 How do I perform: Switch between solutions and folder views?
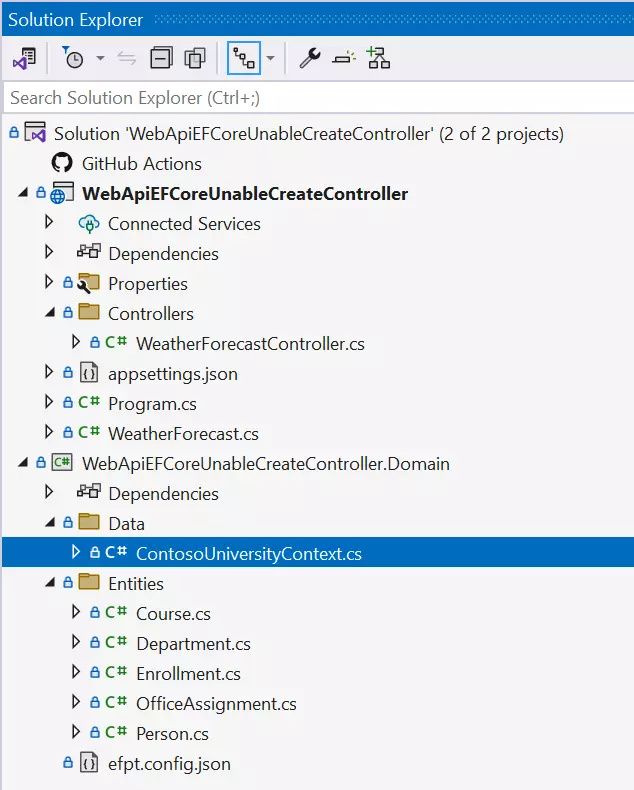pos(25,58)
